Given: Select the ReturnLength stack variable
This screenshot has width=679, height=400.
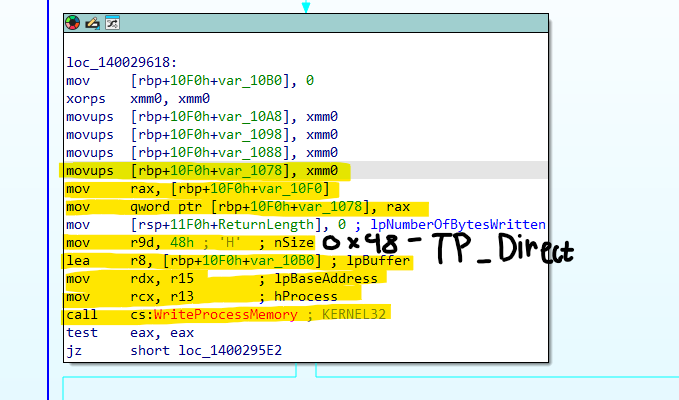Looking at the screenshot, I should click(266, 225).
